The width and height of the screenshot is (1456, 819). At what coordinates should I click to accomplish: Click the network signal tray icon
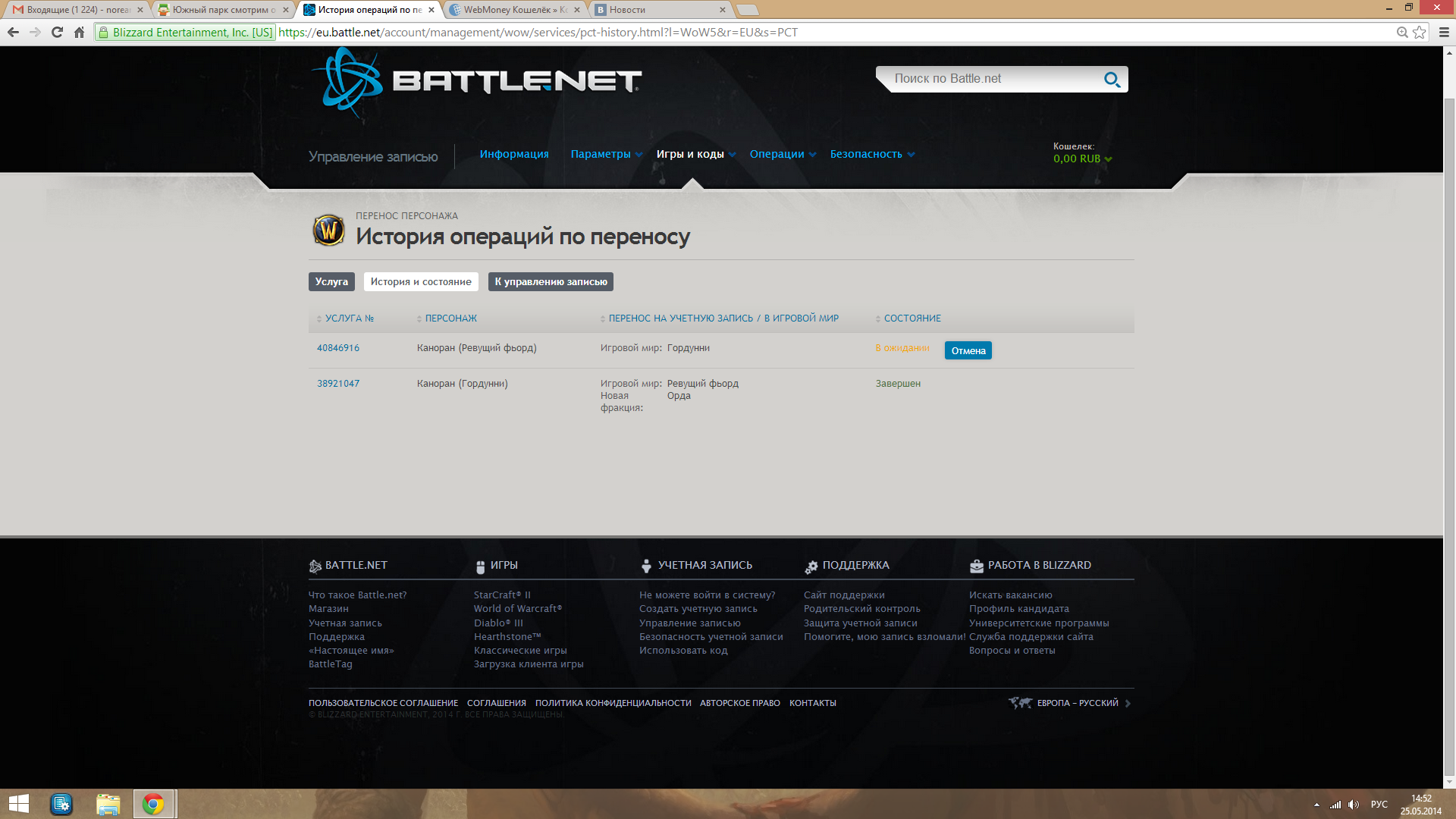pyautogui.click(x=1335, y=805)
